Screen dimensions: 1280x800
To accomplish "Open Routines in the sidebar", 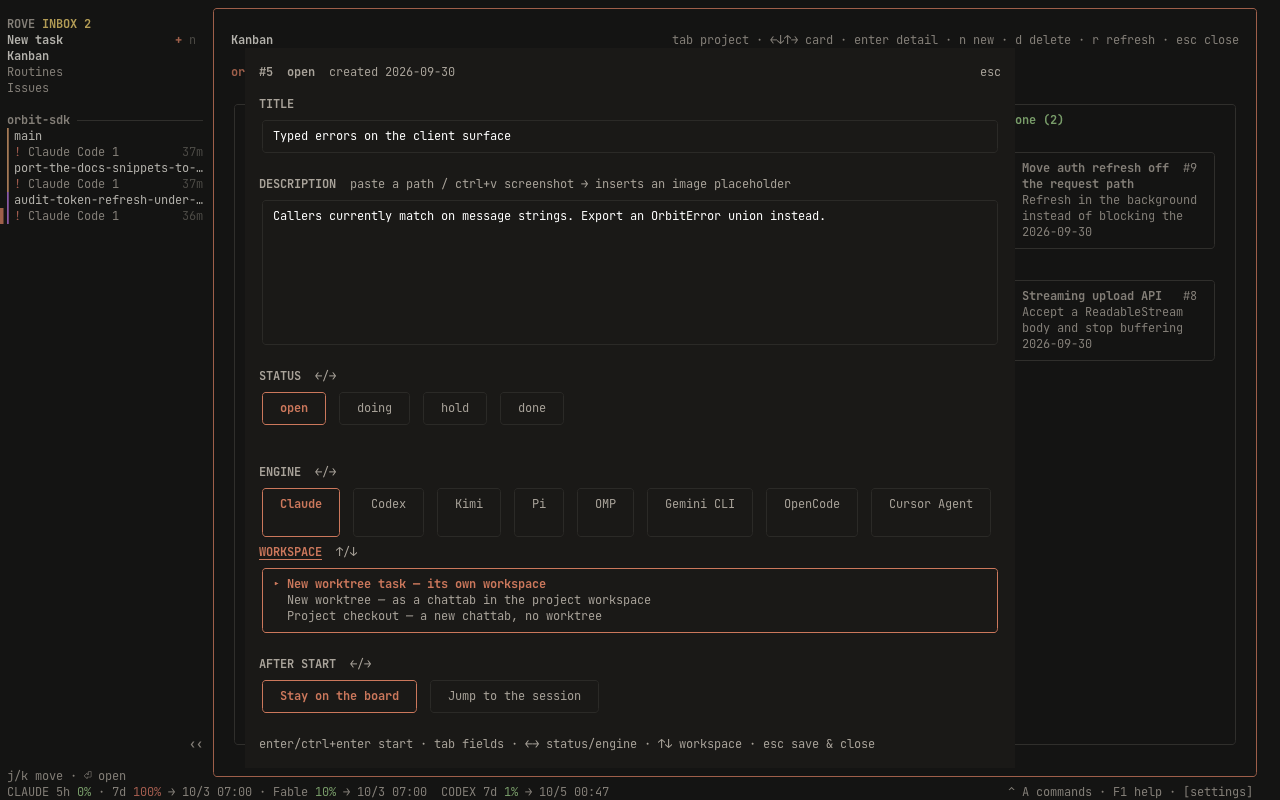I will [35, 72].
